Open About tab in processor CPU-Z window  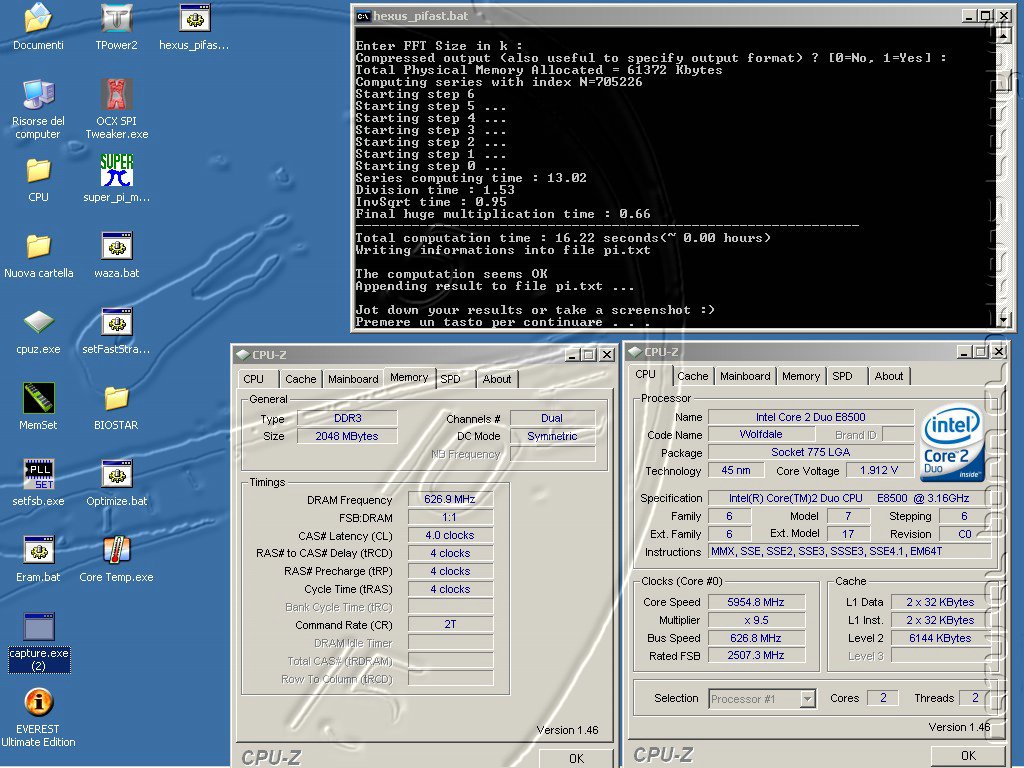click(x=889, y=376)
